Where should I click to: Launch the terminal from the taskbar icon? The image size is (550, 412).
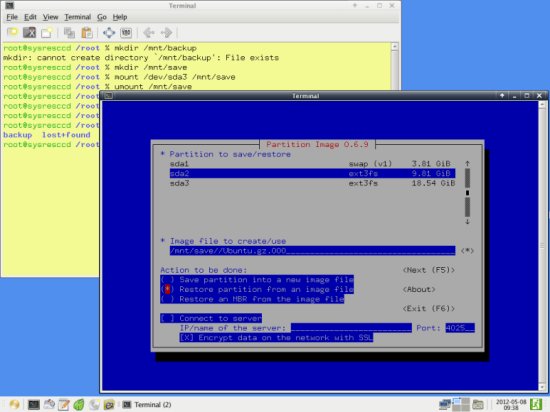(x=34, y=405)
